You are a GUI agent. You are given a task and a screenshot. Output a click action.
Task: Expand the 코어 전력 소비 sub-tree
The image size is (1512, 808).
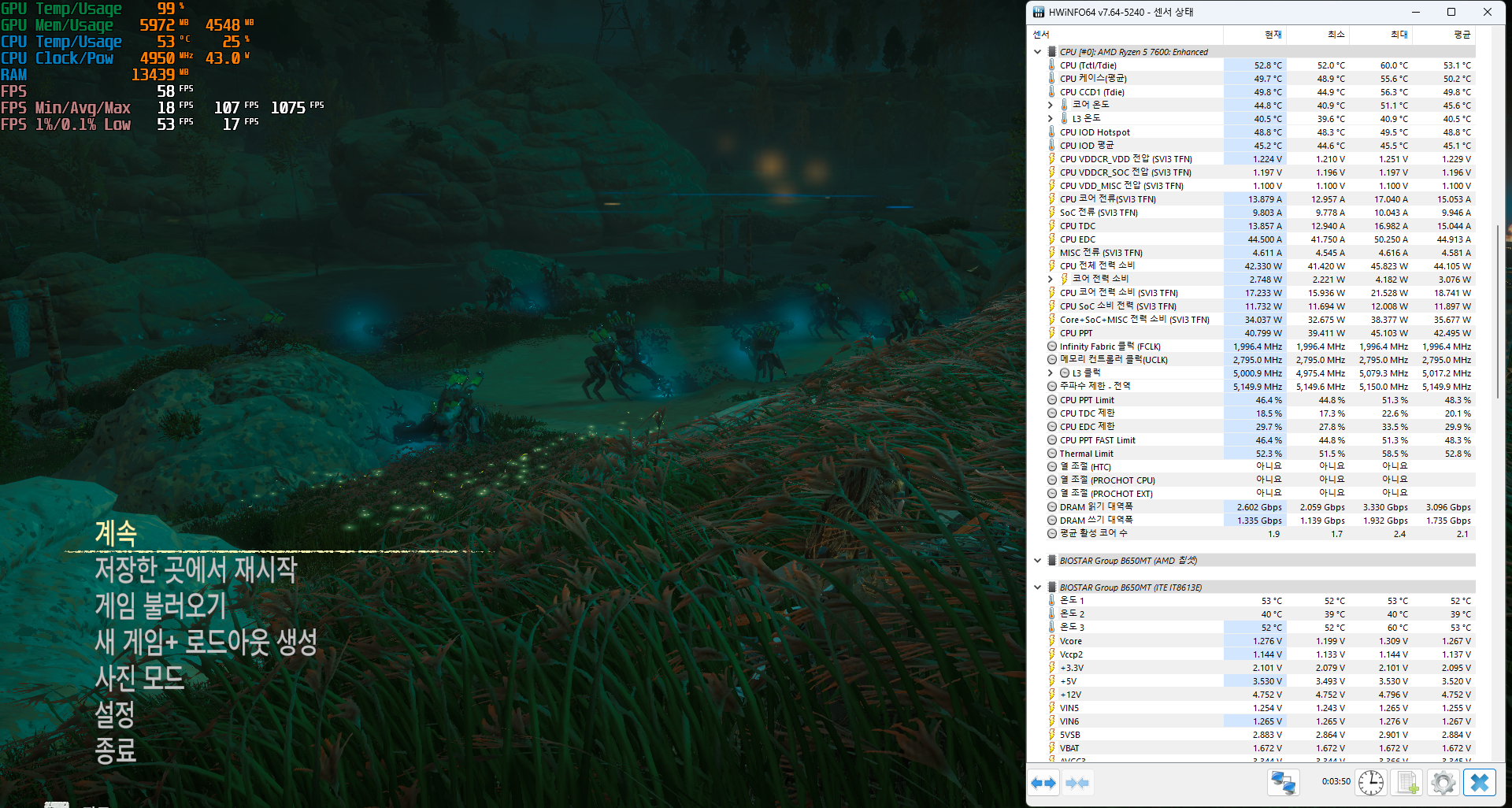pos(1050,280)
